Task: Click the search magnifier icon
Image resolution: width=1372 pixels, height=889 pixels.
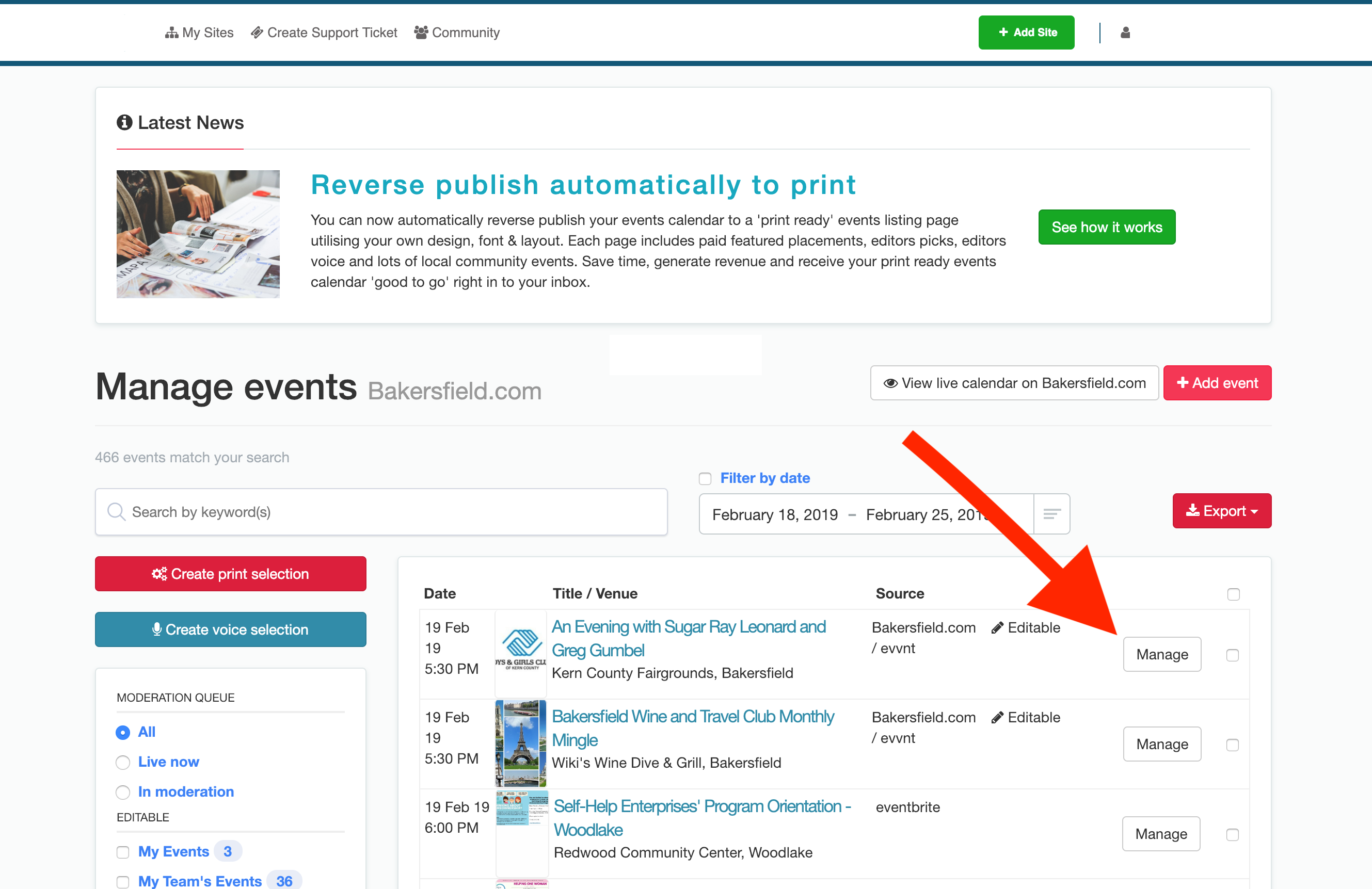Action: (117, 512)
